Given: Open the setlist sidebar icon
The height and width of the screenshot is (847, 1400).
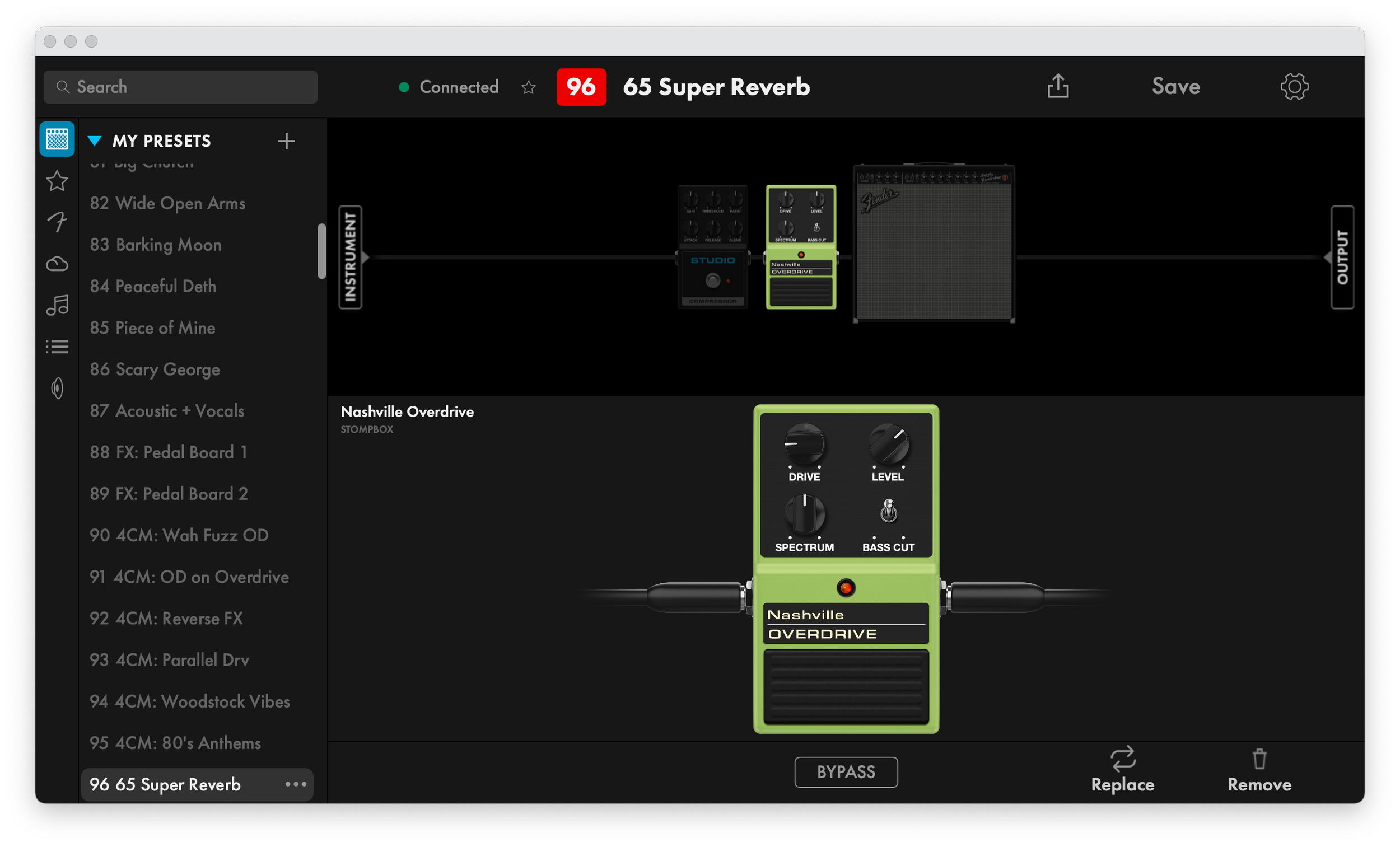Looking at the screenshot, I should point(57,347).
